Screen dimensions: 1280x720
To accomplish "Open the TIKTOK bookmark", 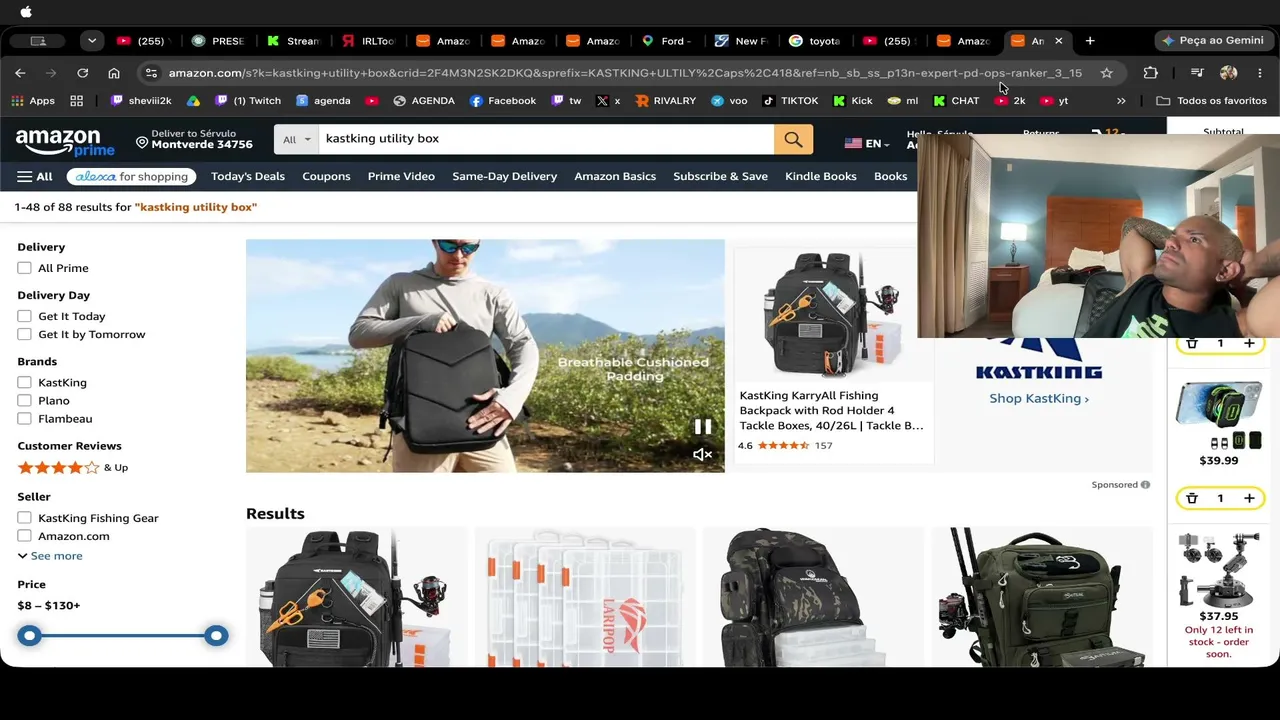I will (x=790, y=101).
